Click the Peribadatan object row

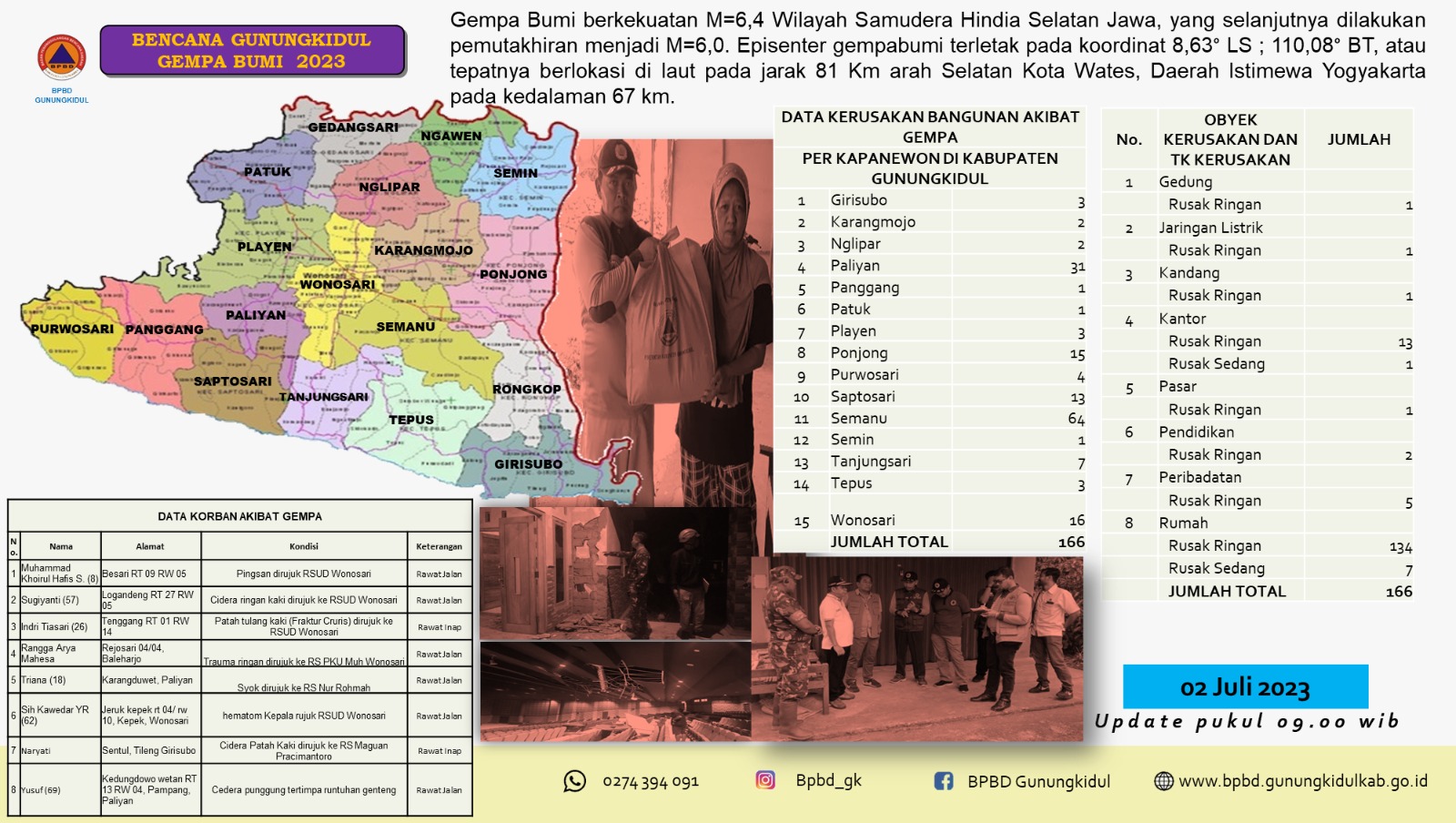pyautogui.click(x=1258, y=477)
